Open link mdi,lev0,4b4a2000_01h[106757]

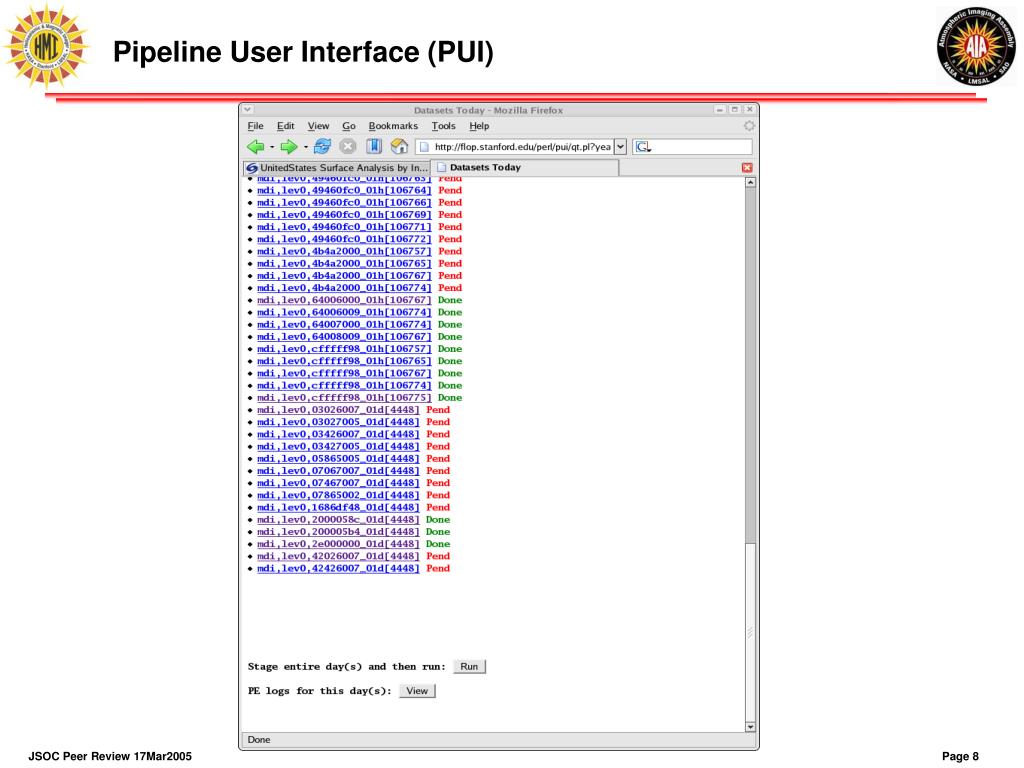[344, 251]
